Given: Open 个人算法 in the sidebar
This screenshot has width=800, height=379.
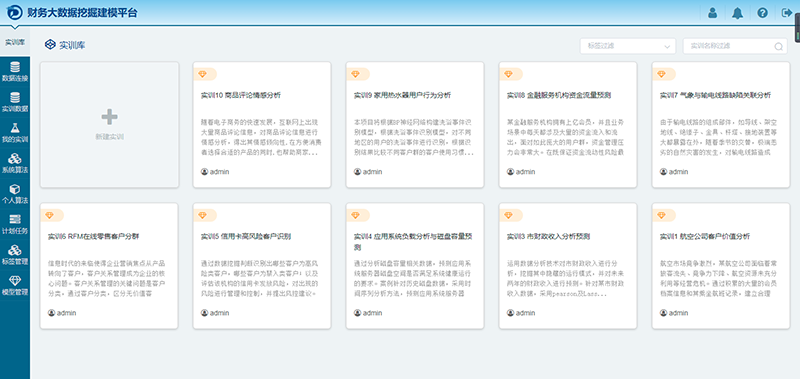Looking at the screenshot, I should click(x=15, y=194).
